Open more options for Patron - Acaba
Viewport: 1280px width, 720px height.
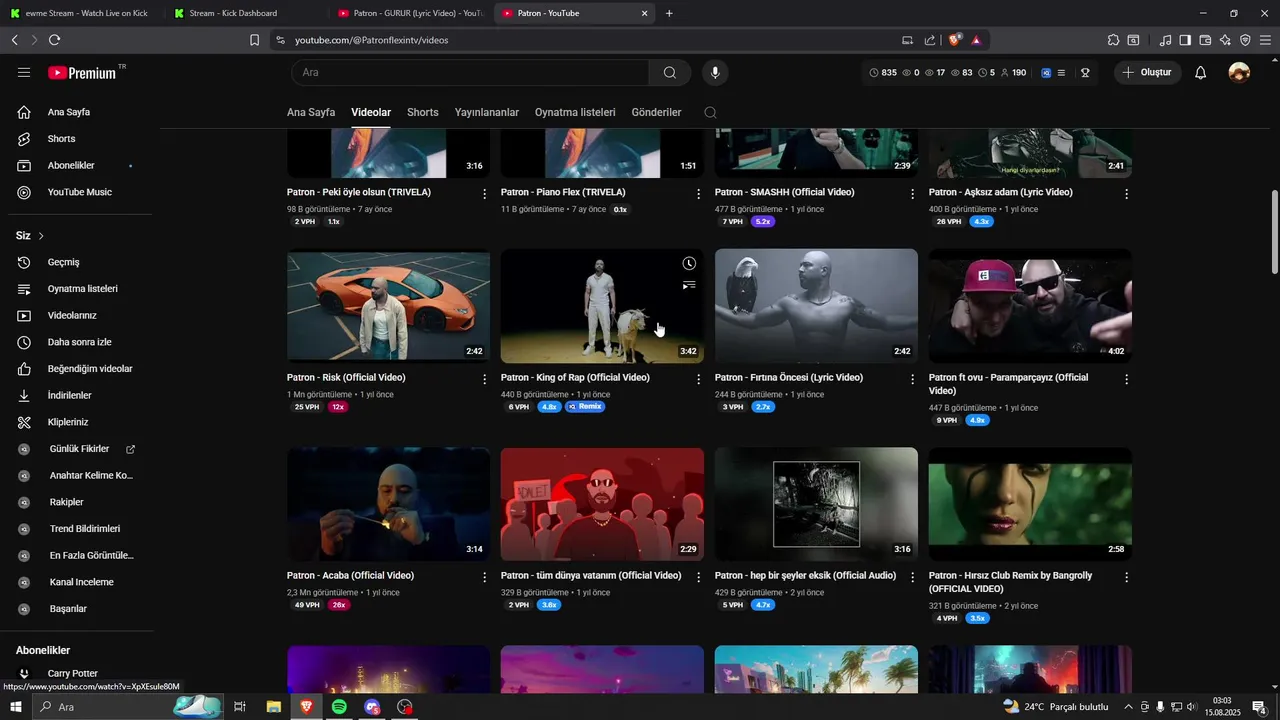click(x=485, y=577)
